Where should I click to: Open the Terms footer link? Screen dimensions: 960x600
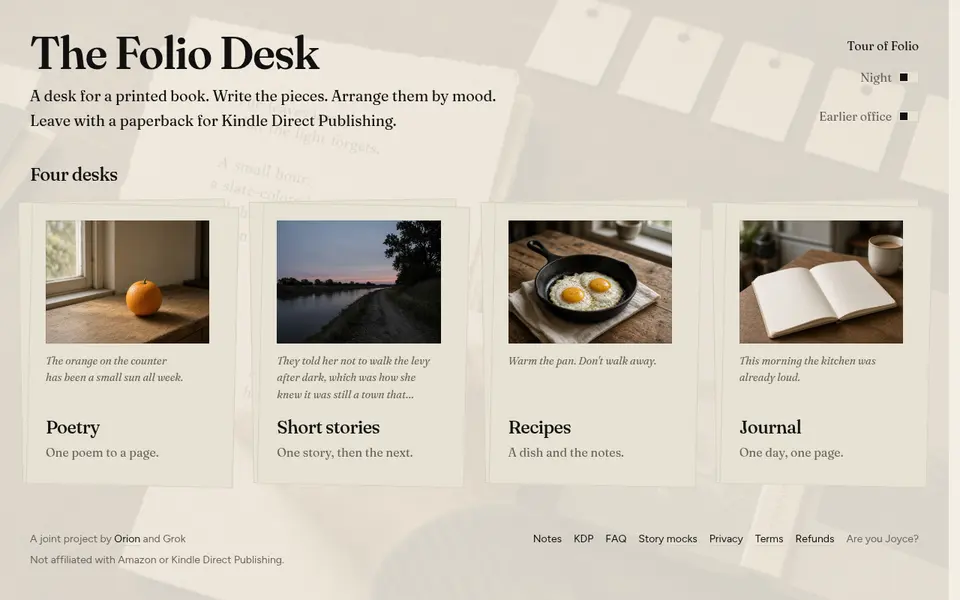pos(769,539)
